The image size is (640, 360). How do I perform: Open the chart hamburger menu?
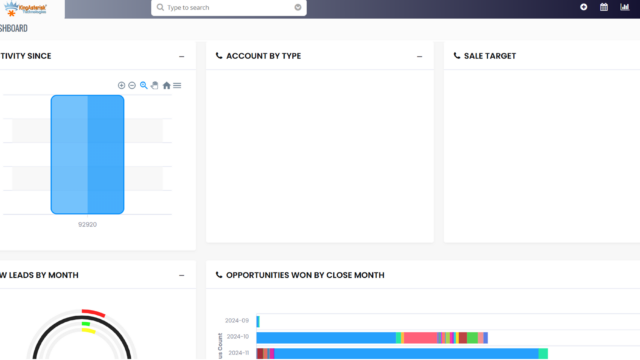177,85
